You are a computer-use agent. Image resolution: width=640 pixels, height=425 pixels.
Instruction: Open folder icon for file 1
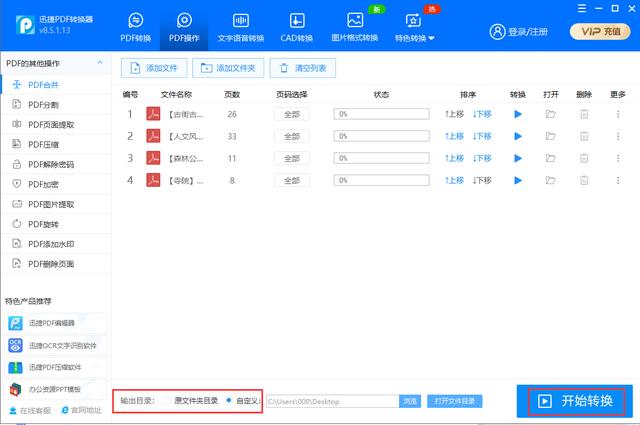coord(551,114)
